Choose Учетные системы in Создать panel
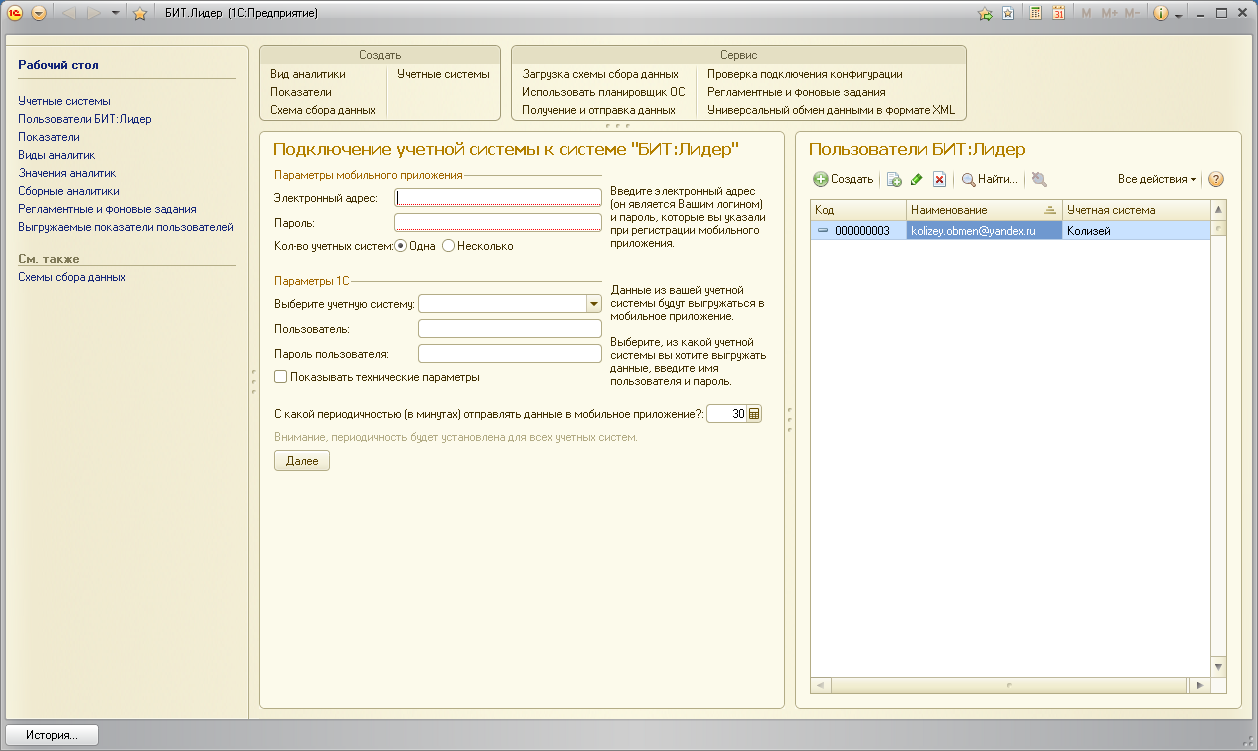Screen dimensions: 1258x751 tap(443, 74)
